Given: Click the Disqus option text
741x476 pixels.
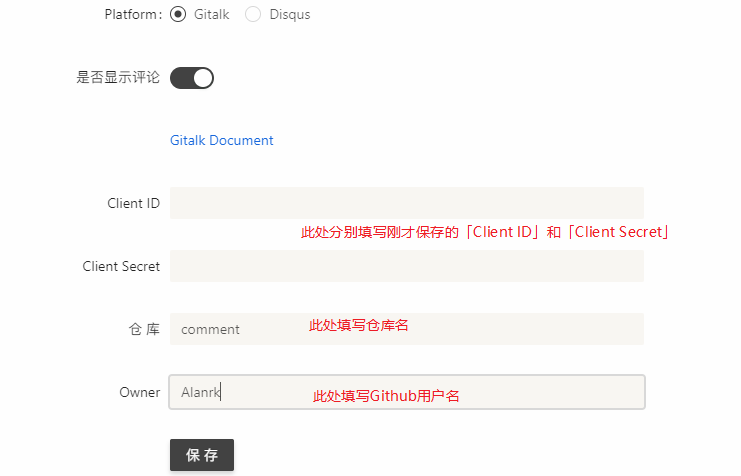Looking at the screenshot, I should (x=290, y=15).
